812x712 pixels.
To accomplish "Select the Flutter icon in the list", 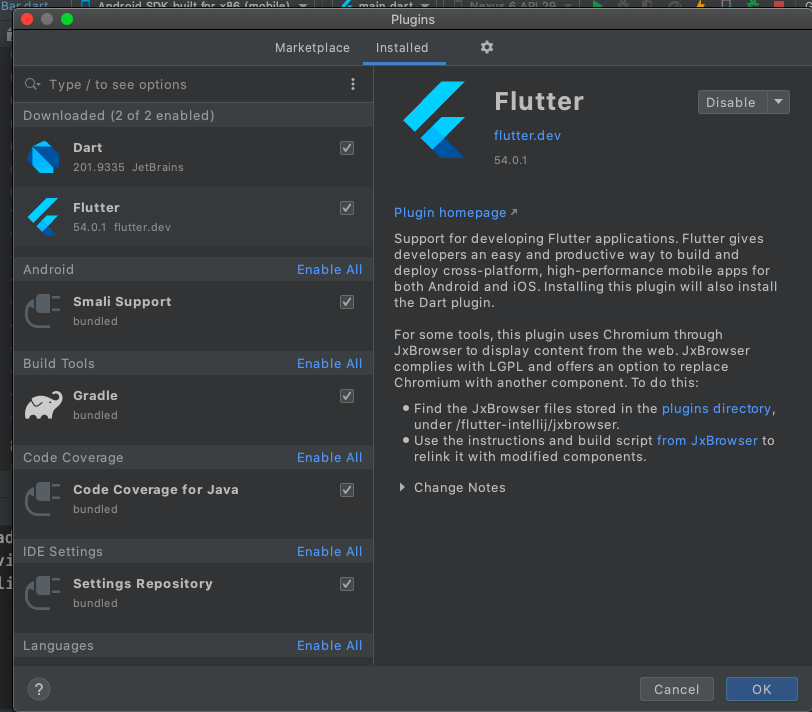I will (43, 217).
